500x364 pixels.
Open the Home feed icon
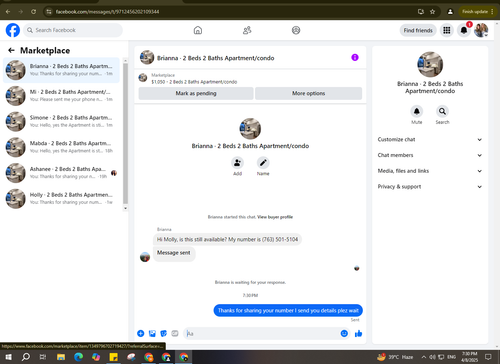198,30
